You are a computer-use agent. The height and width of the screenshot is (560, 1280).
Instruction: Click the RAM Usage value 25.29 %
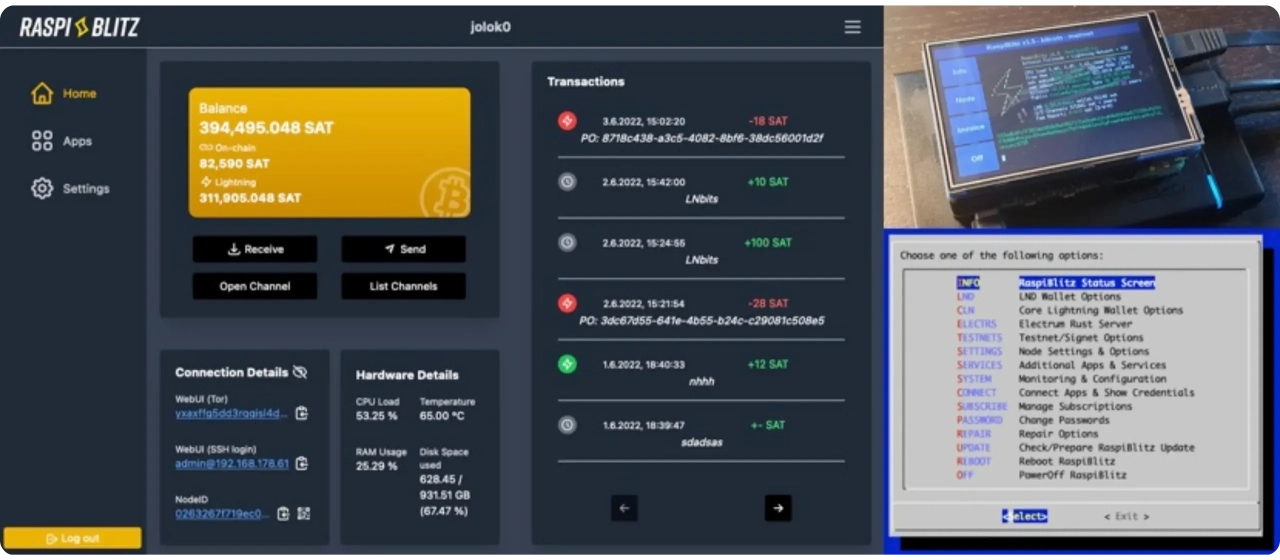[377, 466]
